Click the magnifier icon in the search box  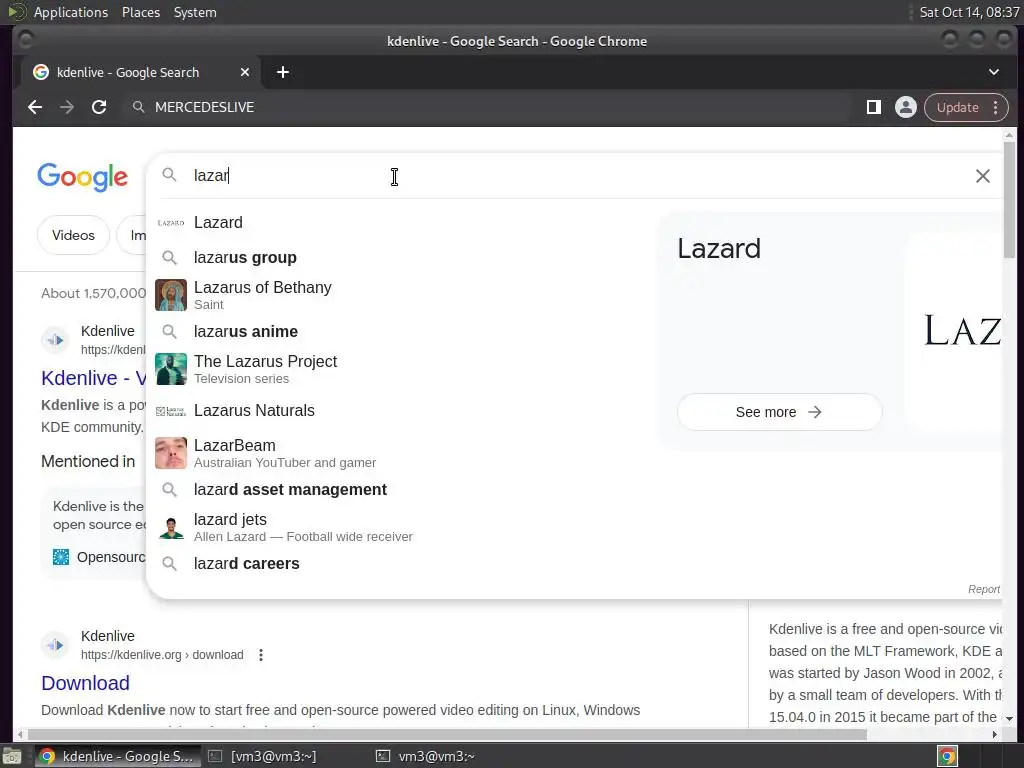[169, 175]
